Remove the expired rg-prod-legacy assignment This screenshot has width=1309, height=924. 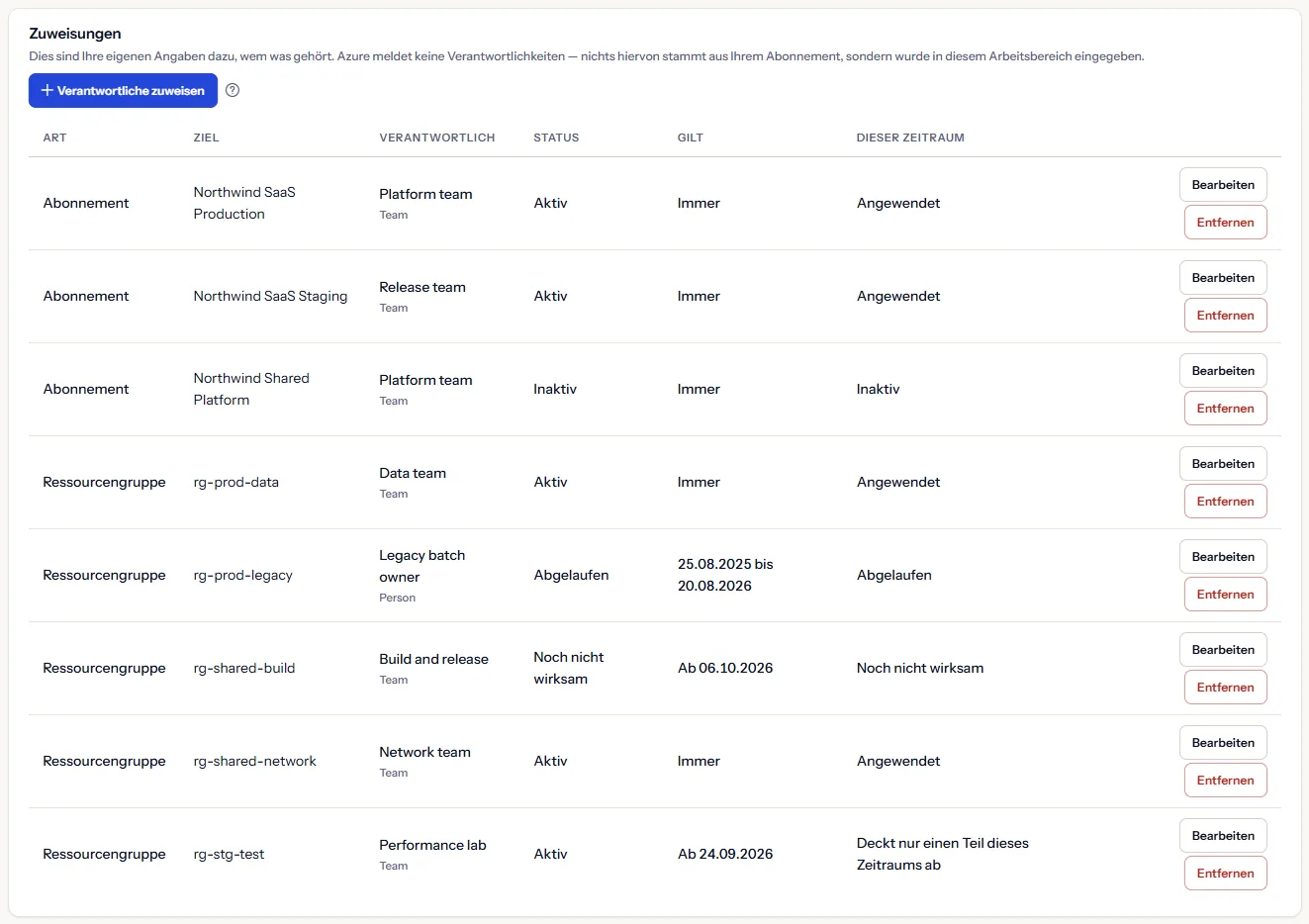click(1225, 595)
